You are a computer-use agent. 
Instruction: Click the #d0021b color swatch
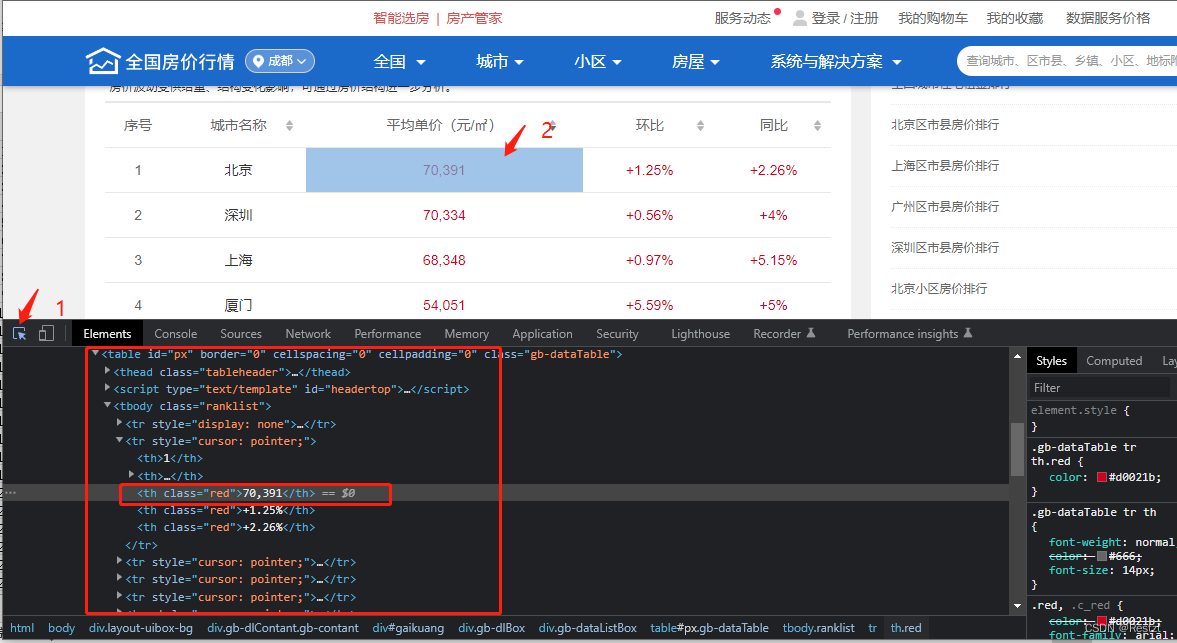pos(1101,477)
